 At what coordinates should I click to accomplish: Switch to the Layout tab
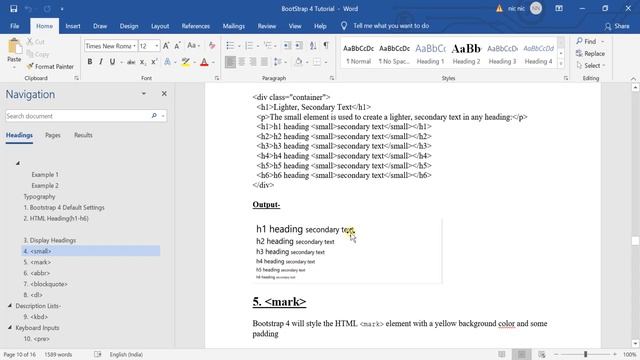coord(160,26)
